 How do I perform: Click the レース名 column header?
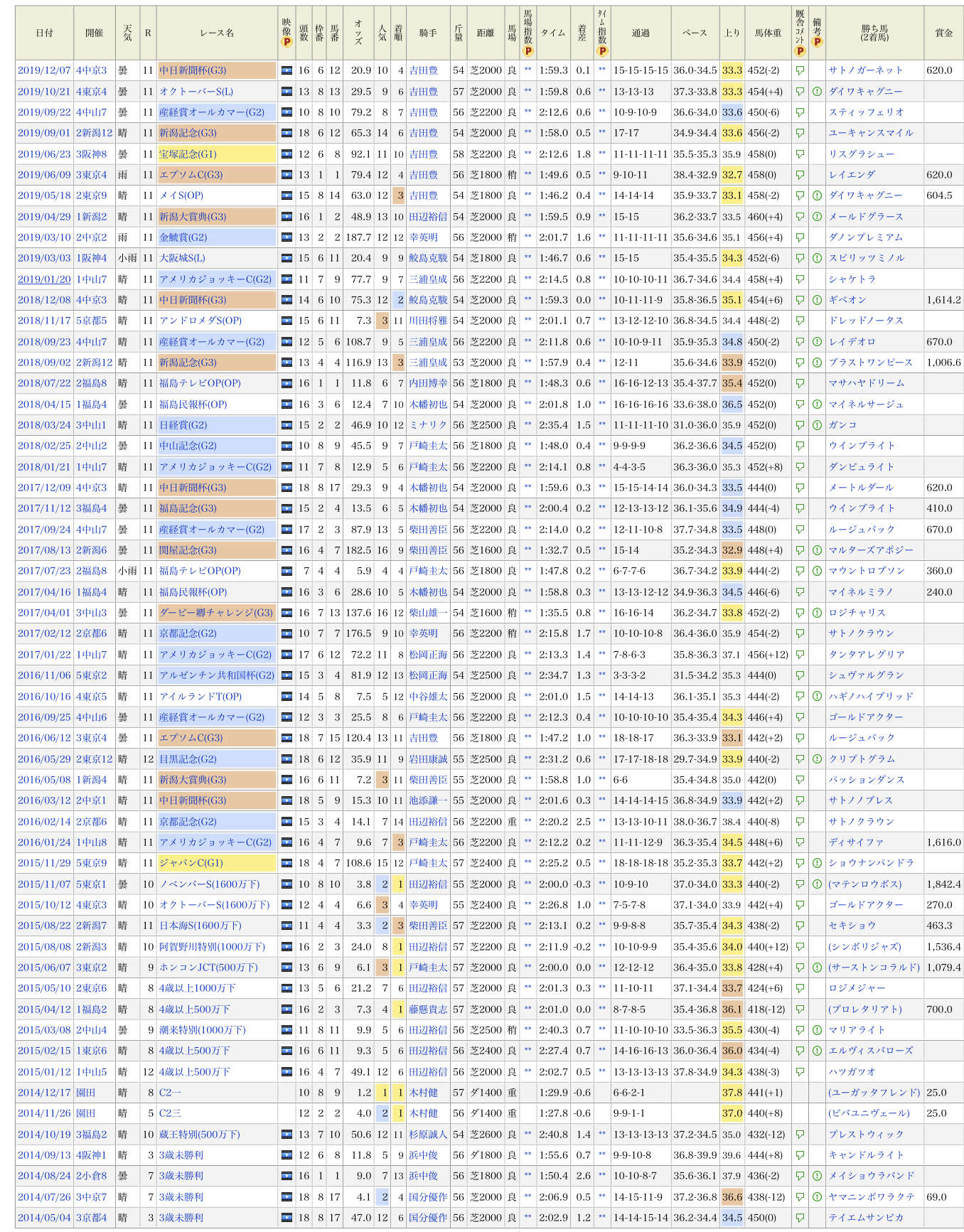(217, 33)
